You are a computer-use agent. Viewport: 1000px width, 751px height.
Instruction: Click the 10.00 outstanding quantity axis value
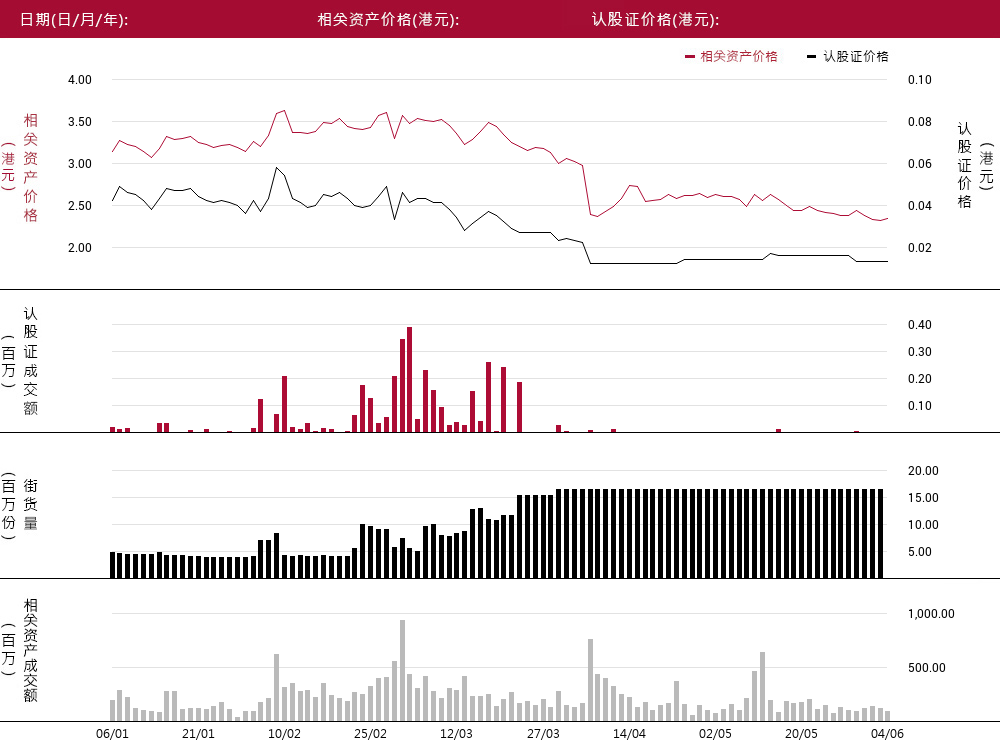click(x=923, y=525)
